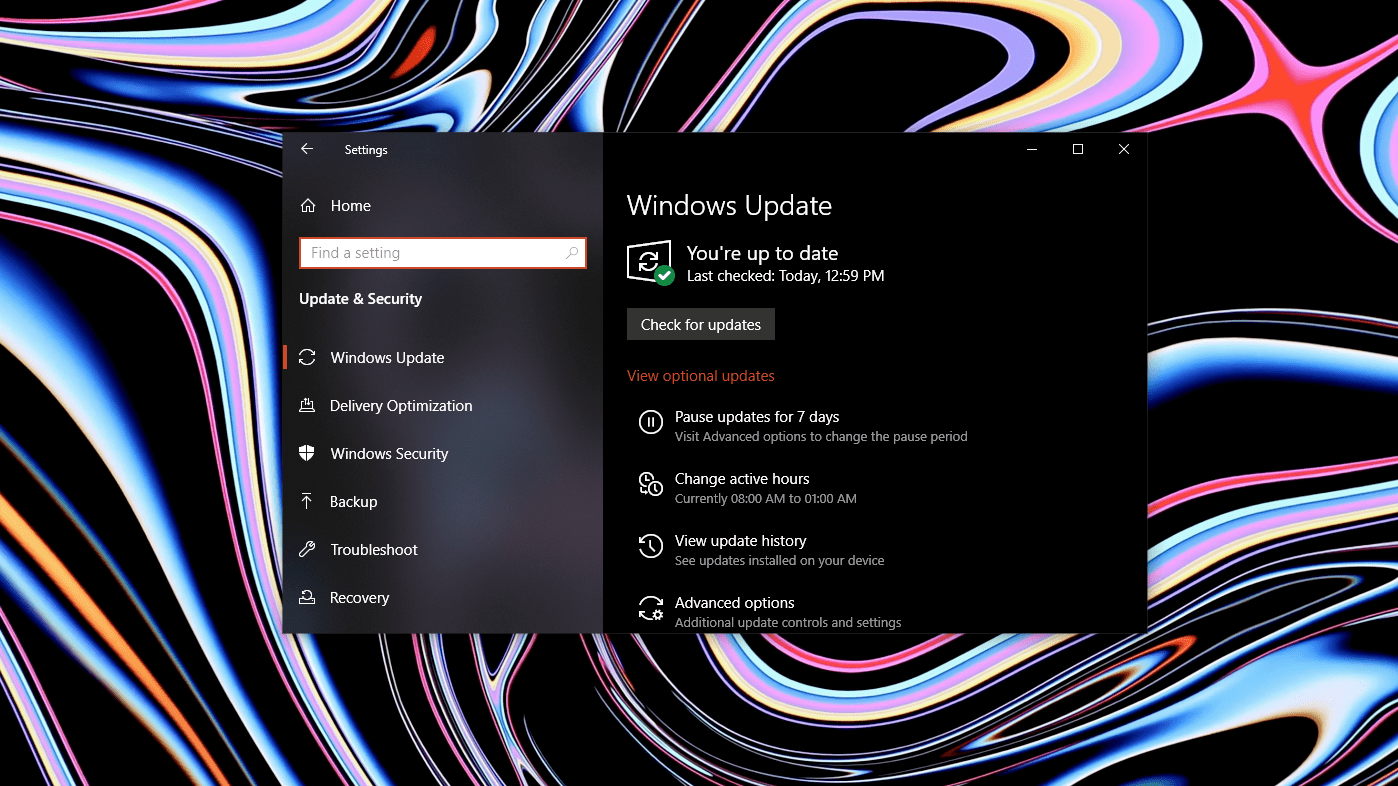1398x786 pixels.
Task: Click the Windows Security shield icon
Action: [x=308, y=453]
